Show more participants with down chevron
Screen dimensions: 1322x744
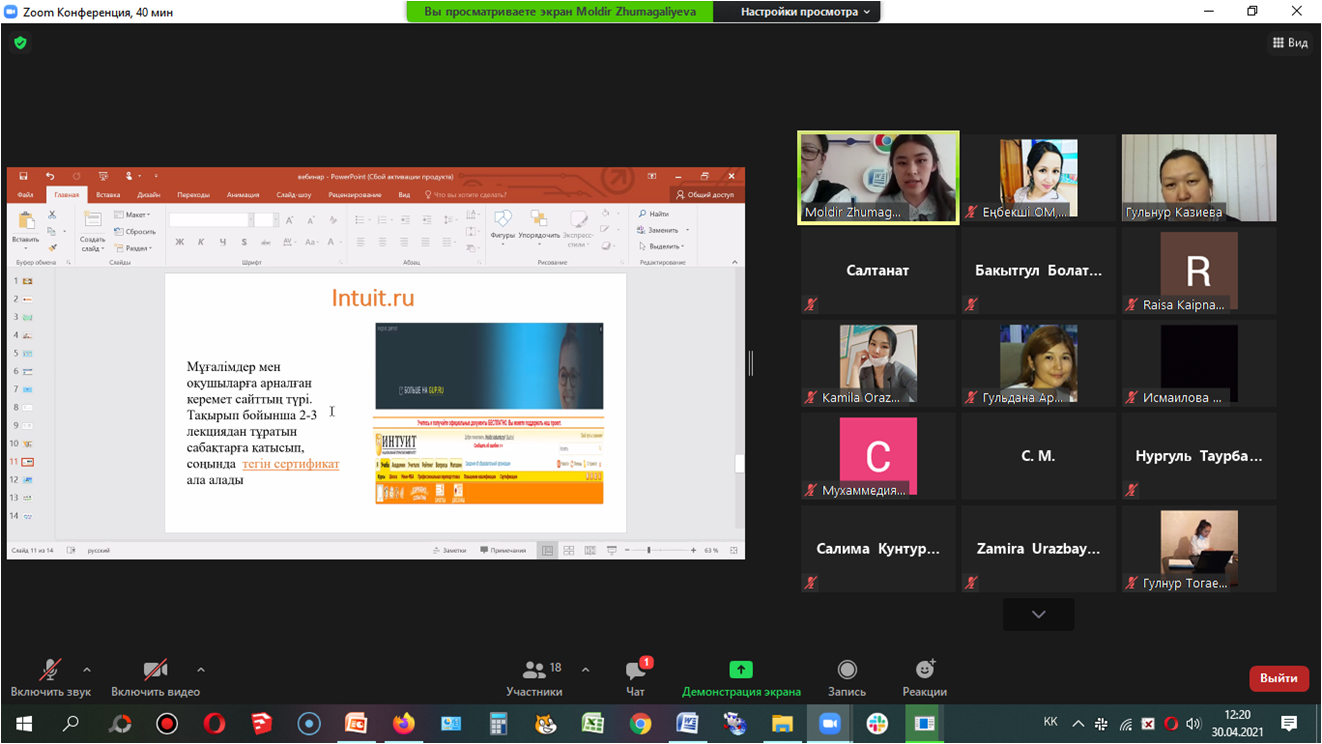[x=1038, y=614]
